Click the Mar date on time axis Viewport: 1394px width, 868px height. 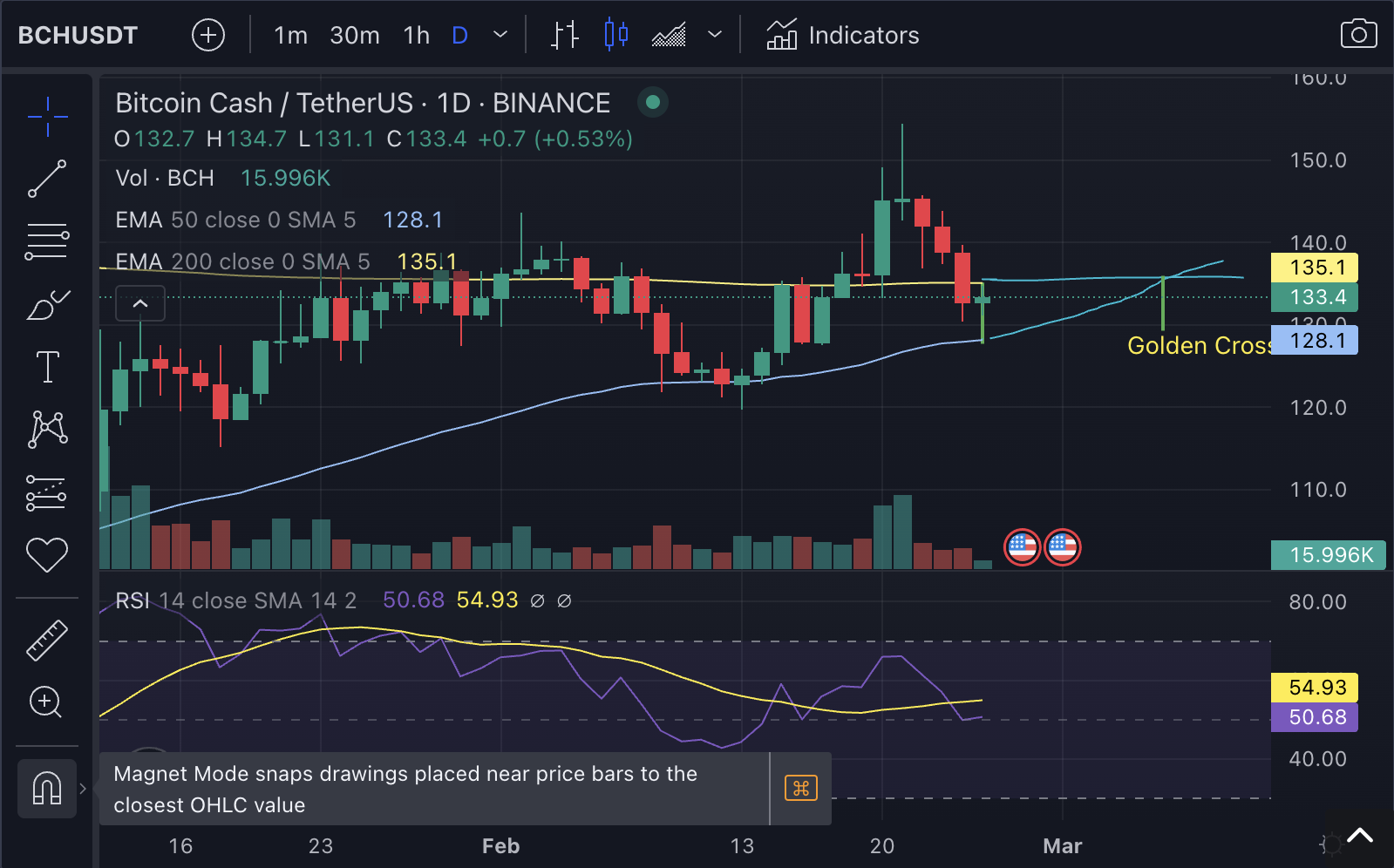1063,846
